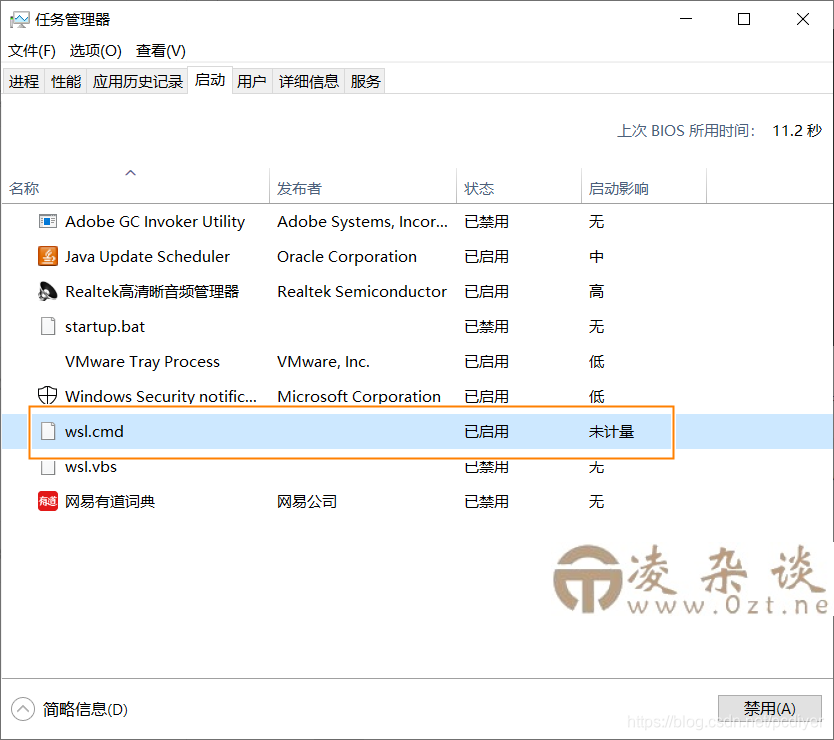Switch to the 用户 tab
Screen dimensions: 834x740
(252, 81)
